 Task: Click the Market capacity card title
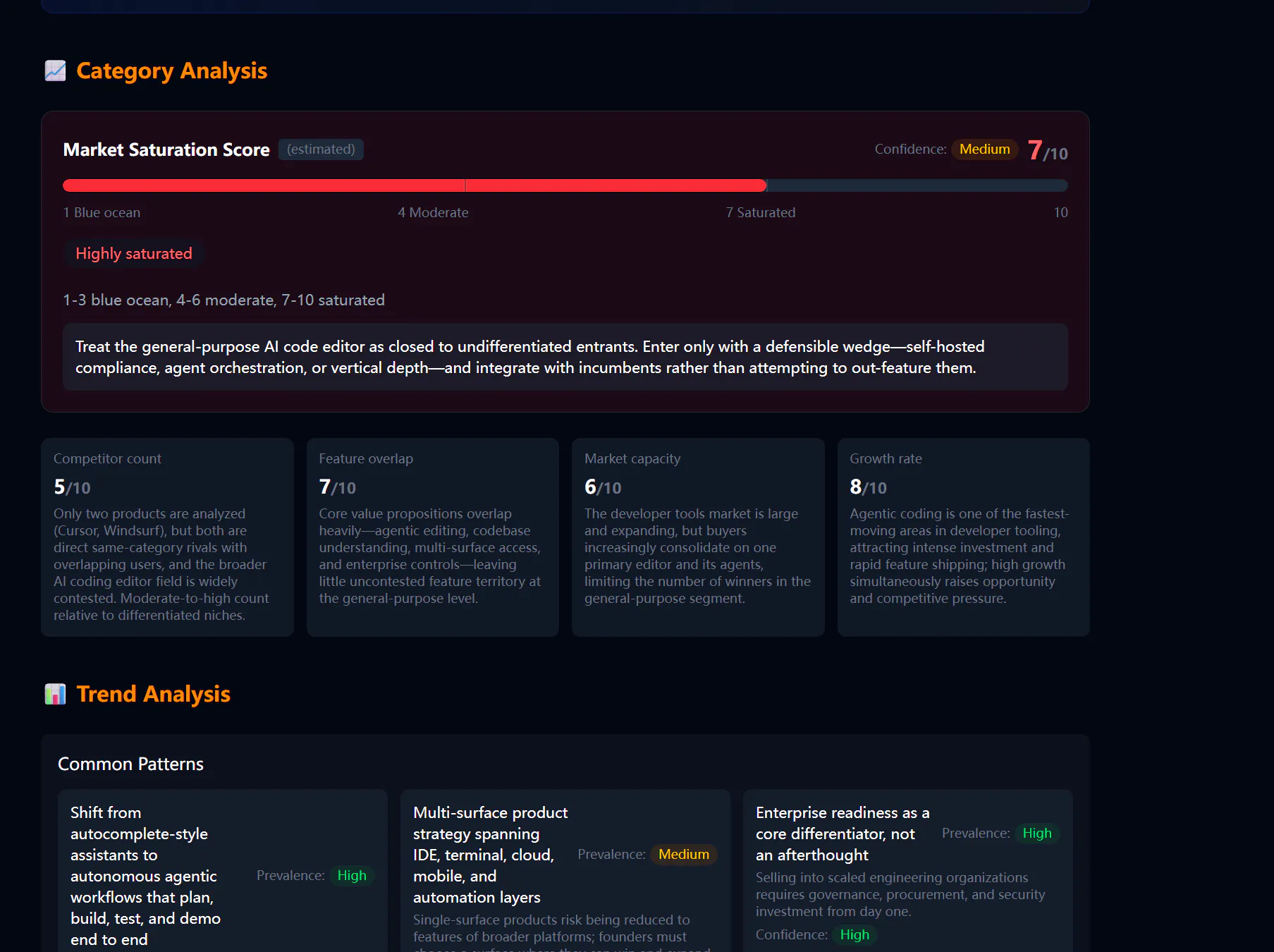pos(632,458)
